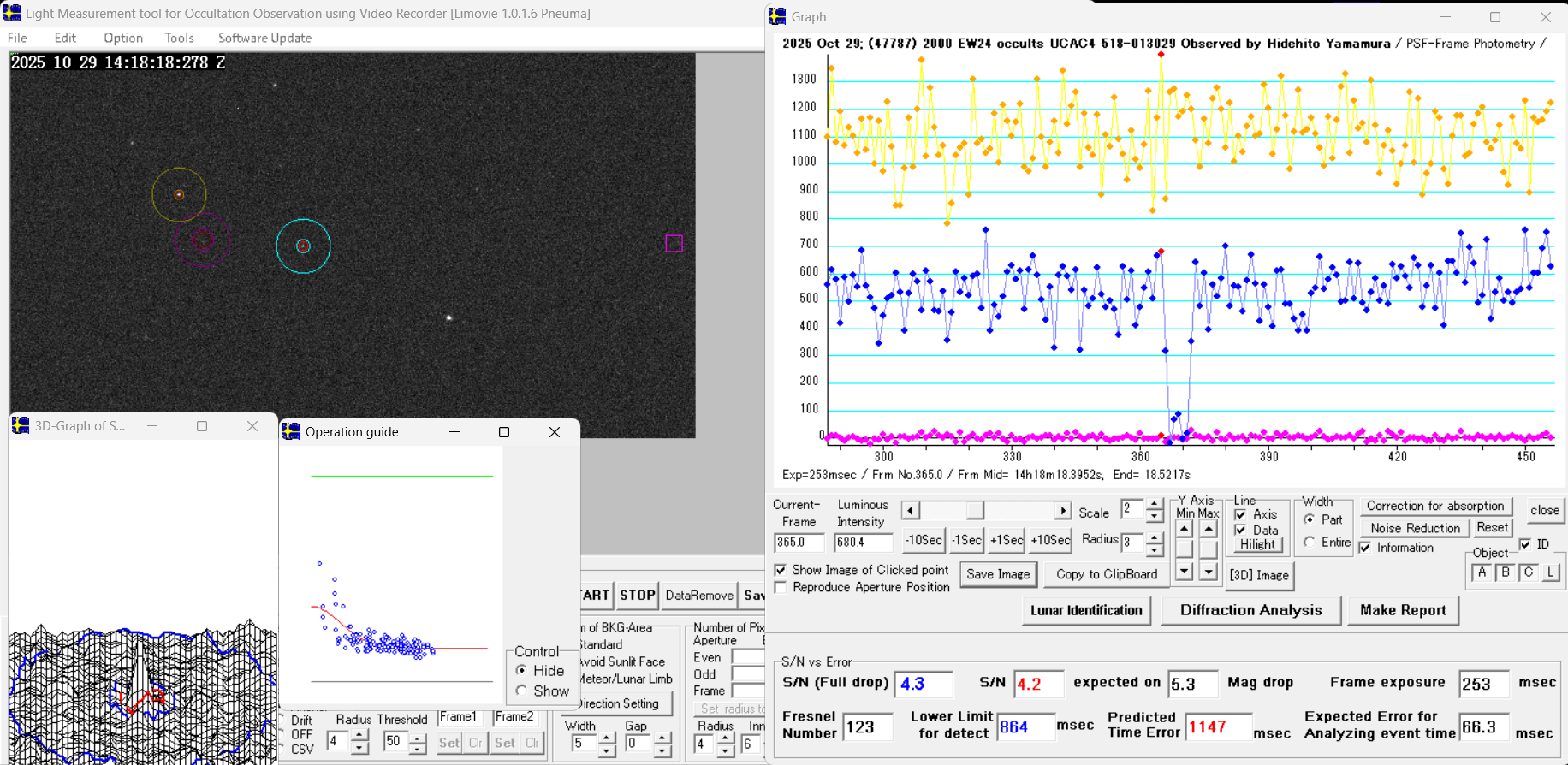This screenshot has width=1568, height=765.
Task: Select Object C button in Graph panel
Action: point(1529,573)
